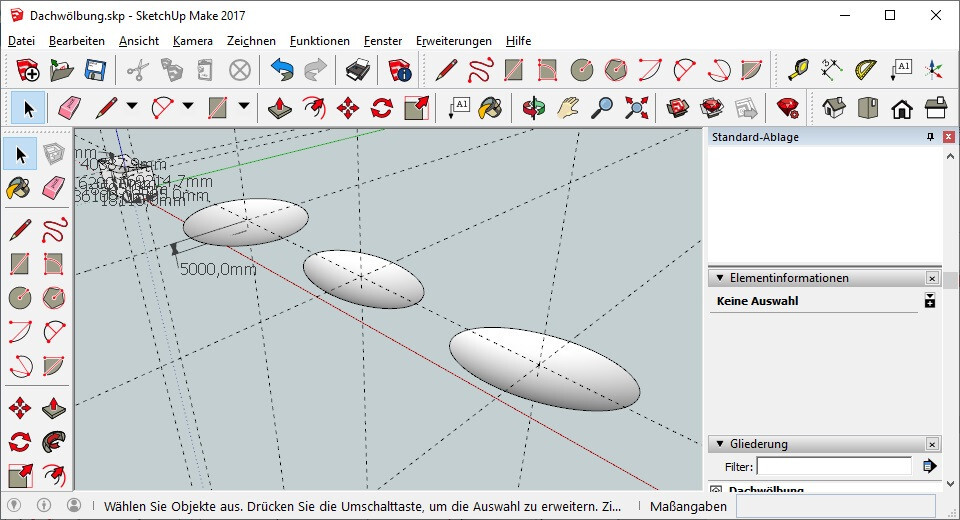
Task: Click Make Component in the left tool palette
Action: (x=54, y=154)
